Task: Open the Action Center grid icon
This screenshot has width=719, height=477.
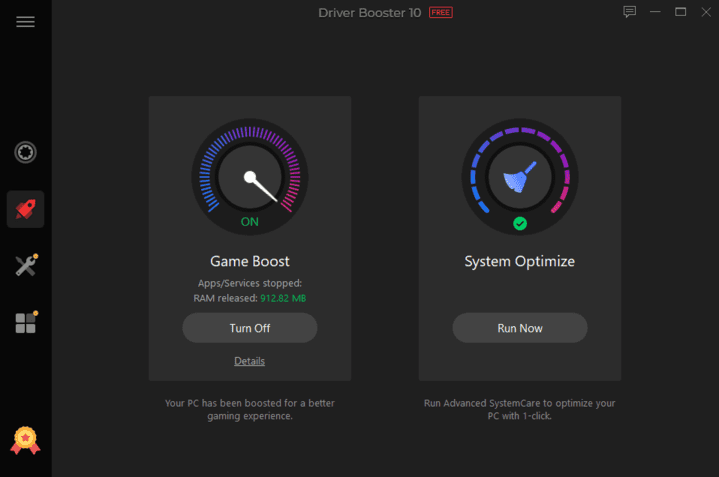Action: tap(26, 322)
